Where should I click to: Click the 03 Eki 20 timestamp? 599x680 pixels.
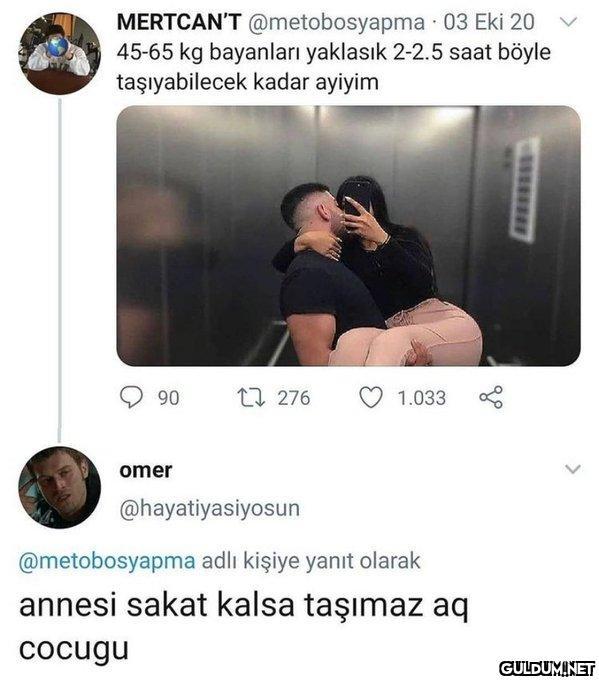click(x=488, y=22)
